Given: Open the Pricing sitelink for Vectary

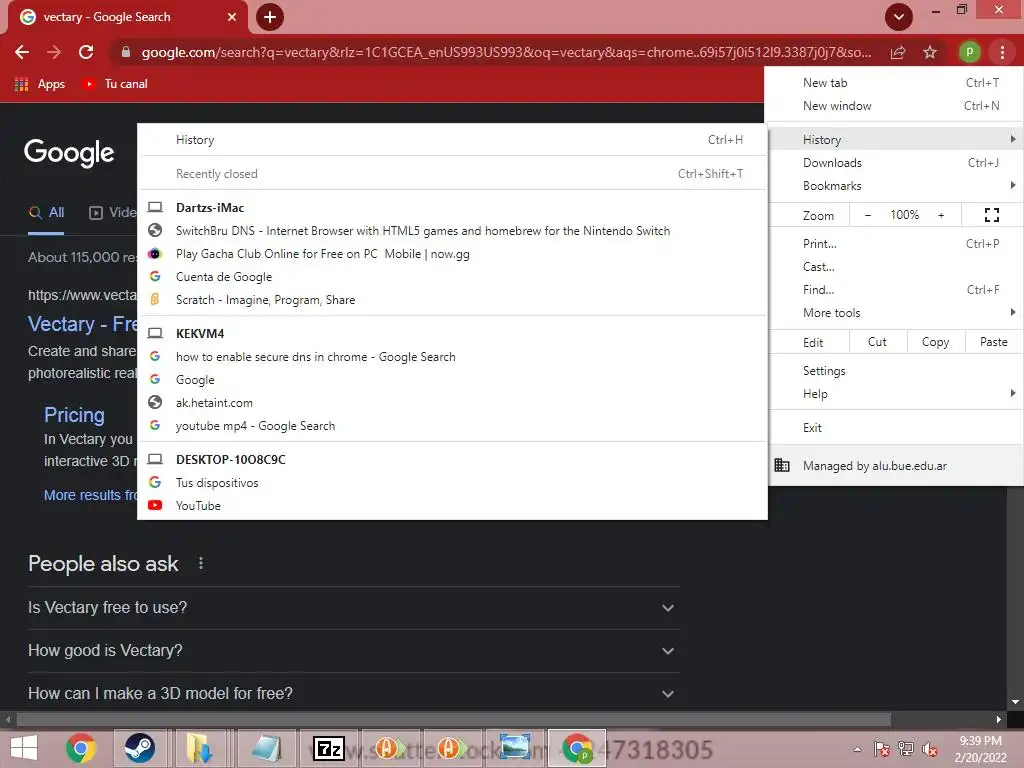Looking at the screenshot, I should [x=74, y=415].
